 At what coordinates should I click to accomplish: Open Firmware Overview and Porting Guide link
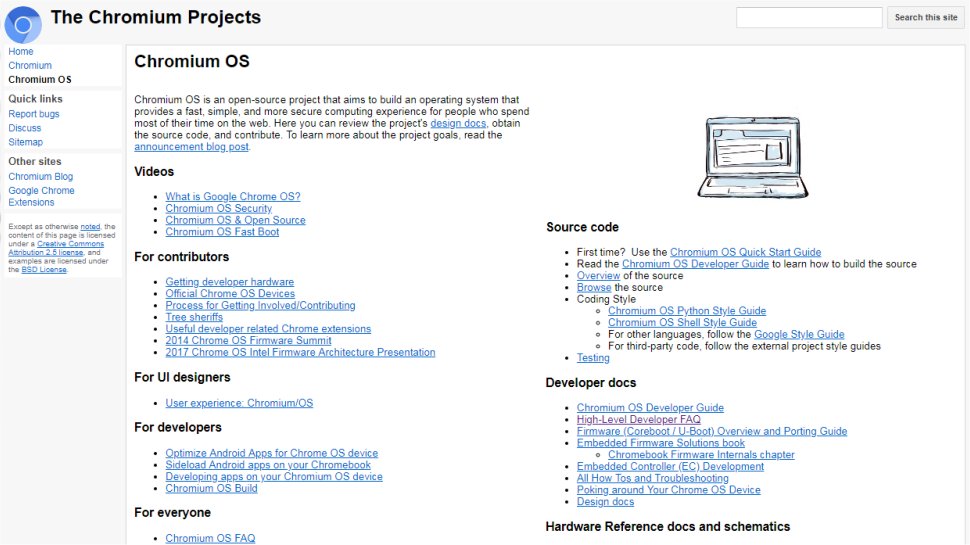point(712,431)
